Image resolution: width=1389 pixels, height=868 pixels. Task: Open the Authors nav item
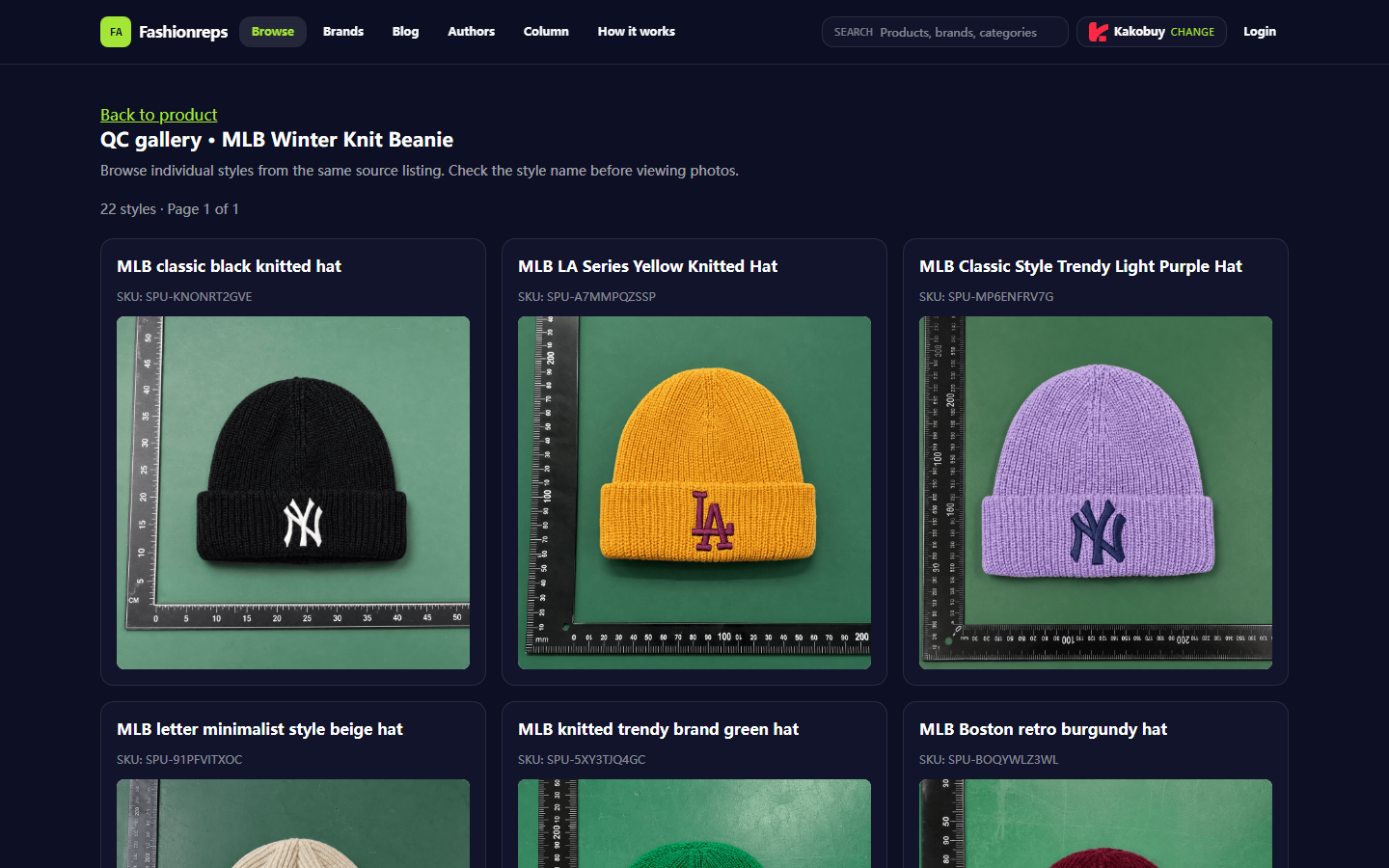pyautogui.click(x=471, y=32)
